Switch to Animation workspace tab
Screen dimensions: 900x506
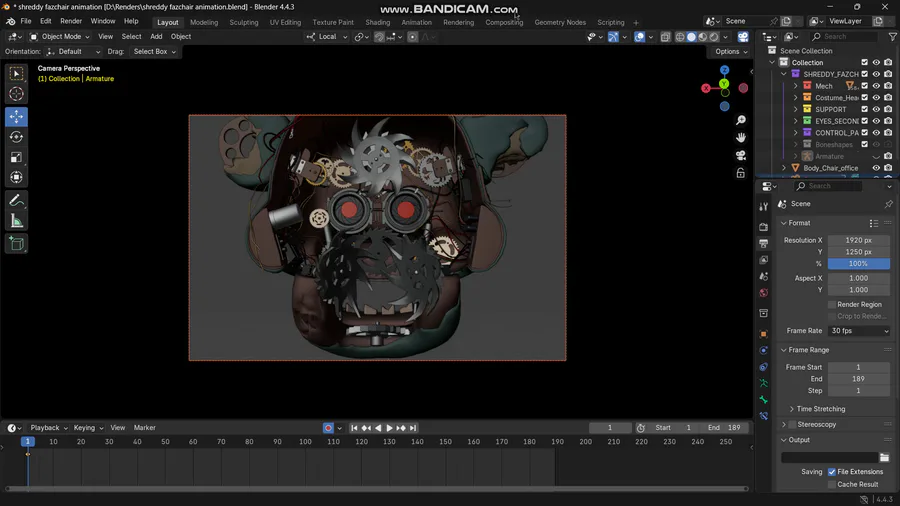point(416,22)
